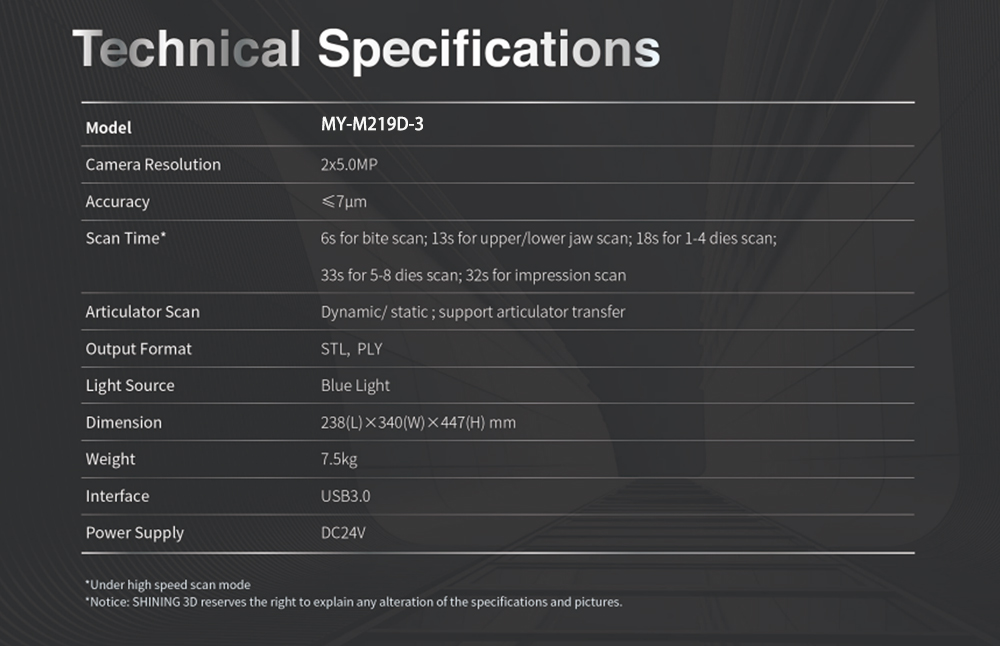Select the 2x5.0MP resolution value
Viewport: 1000px width, 646px height.
click(349, 165)
